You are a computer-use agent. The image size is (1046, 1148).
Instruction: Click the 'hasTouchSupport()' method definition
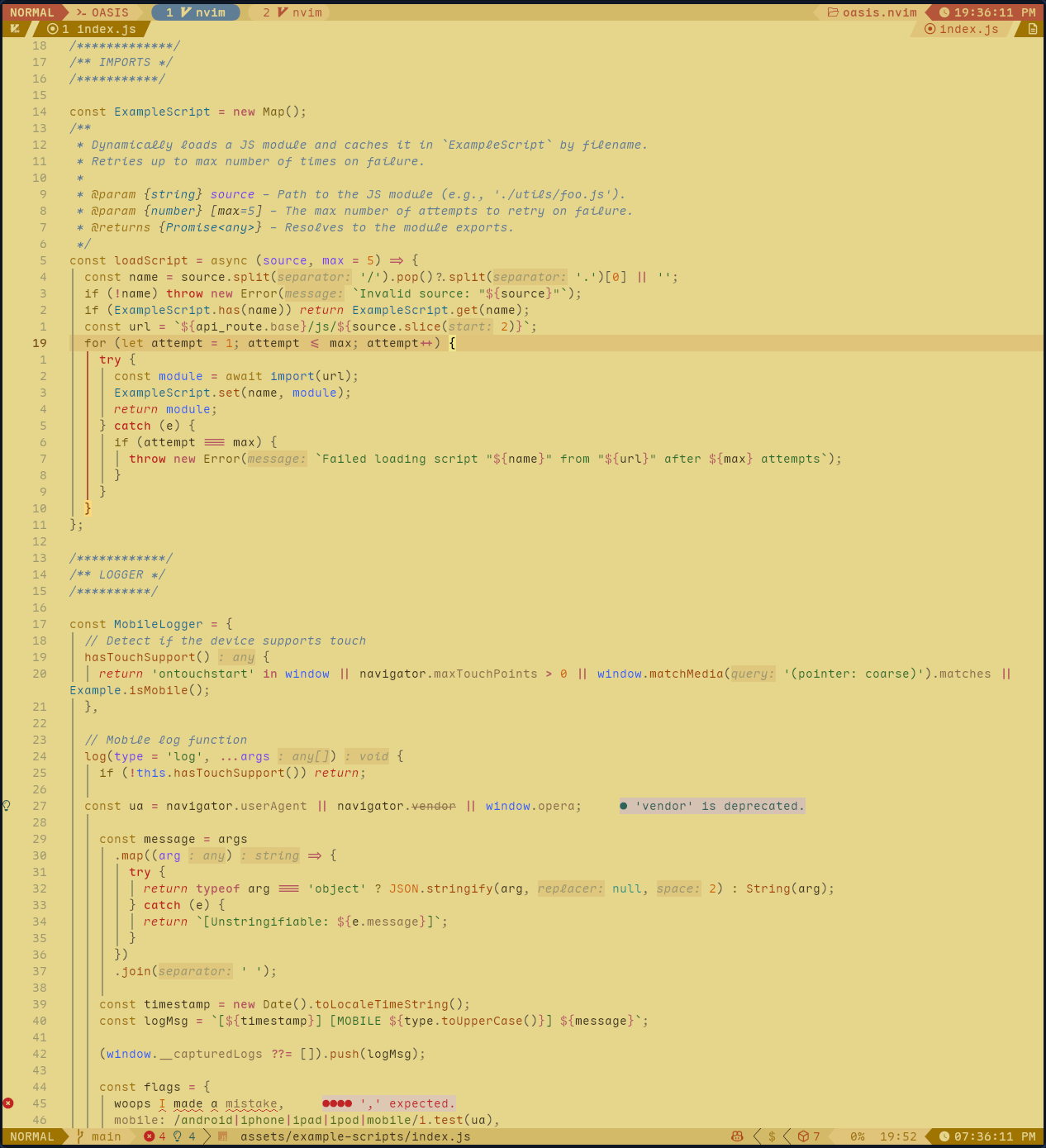[147, 657]
